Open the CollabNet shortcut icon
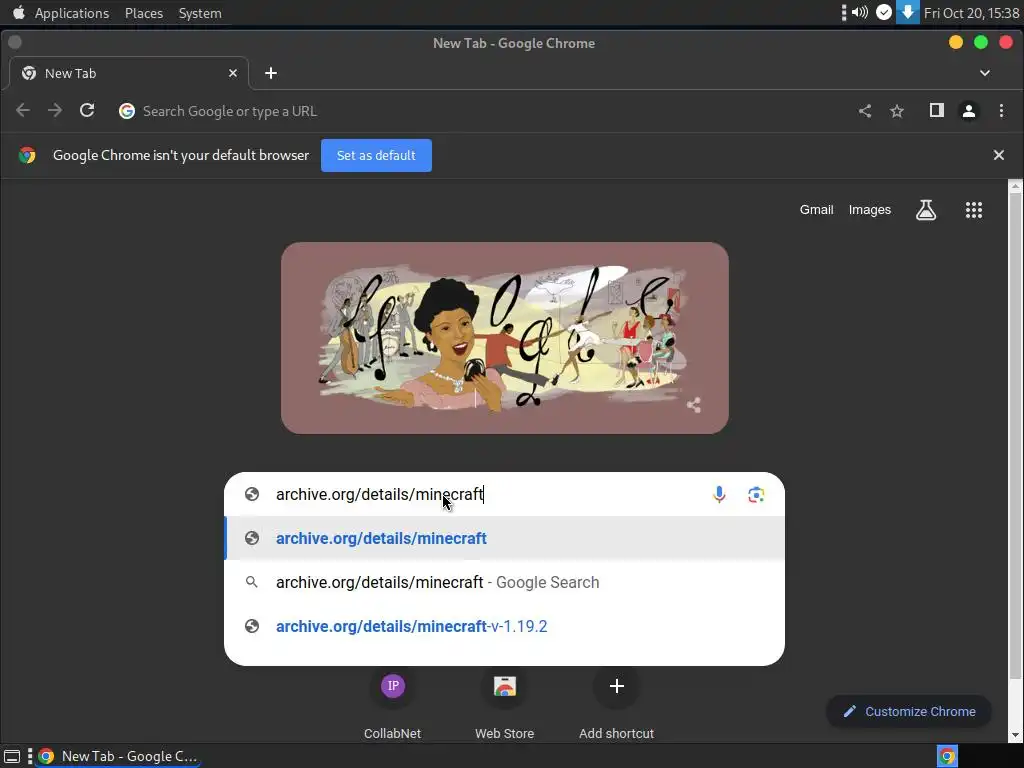1024x768 pixels. tap(392, 686)
